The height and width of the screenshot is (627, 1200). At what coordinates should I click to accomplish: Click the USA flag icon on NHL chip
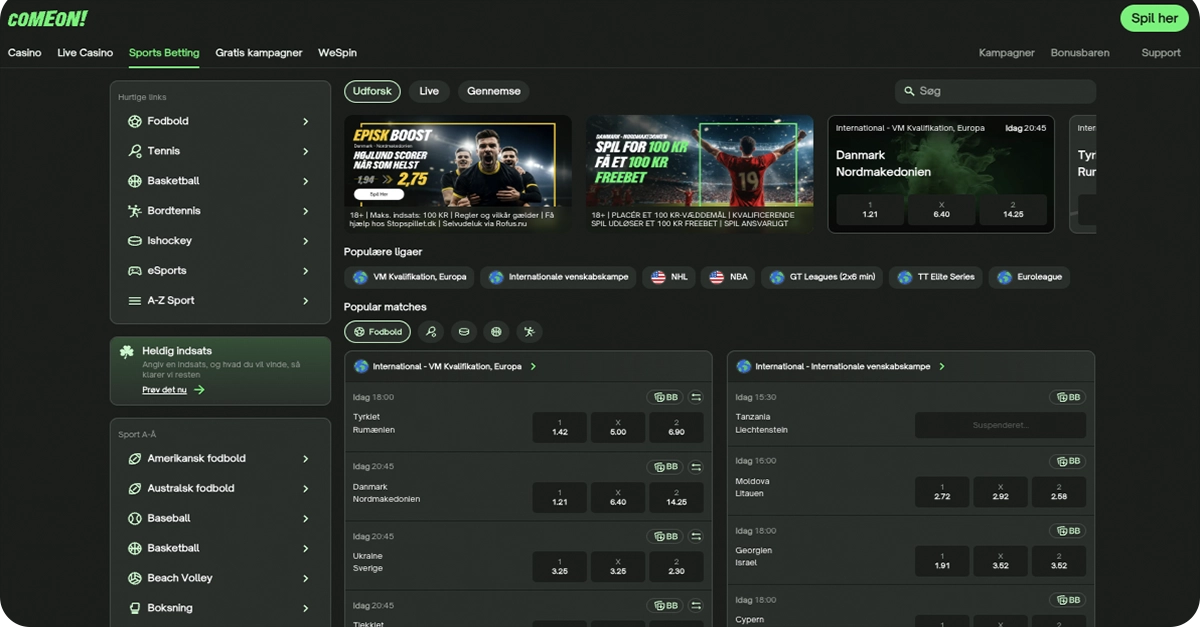pyautogui.click(x=658, y=277)
